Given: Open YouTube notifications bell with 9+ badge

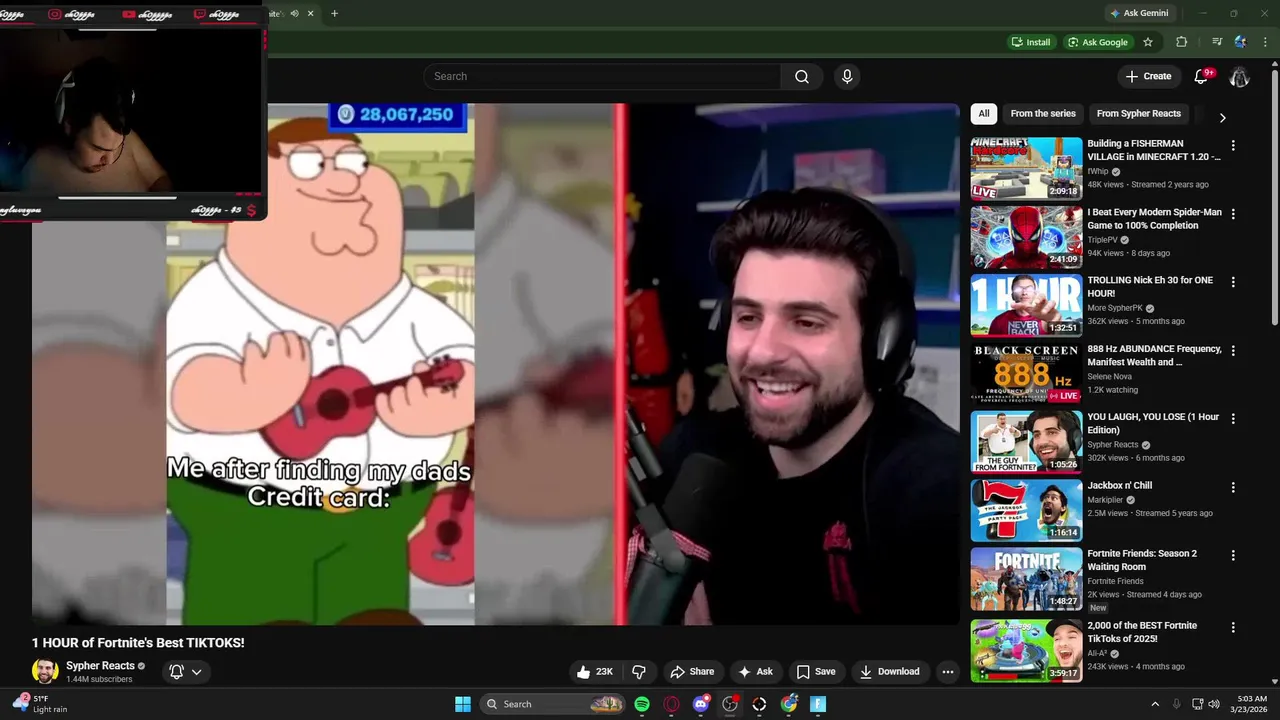Looking at the screenshot, I should [1202, 77].
